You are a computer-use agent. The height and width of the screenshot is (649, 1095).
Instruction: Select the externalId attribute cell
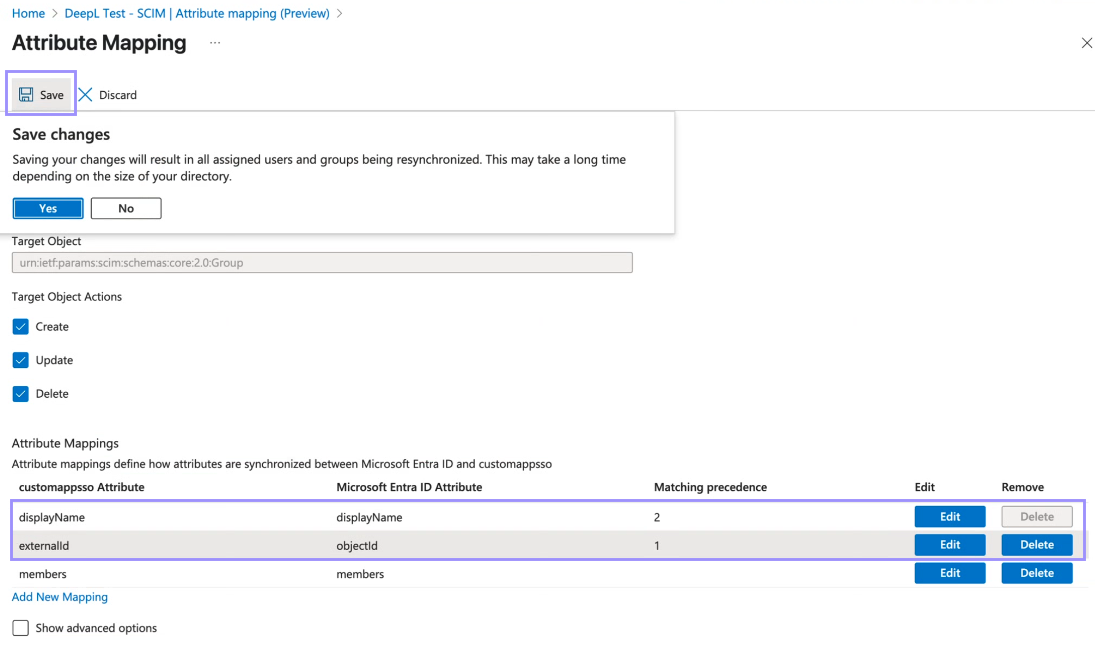[x=44, y=546]
